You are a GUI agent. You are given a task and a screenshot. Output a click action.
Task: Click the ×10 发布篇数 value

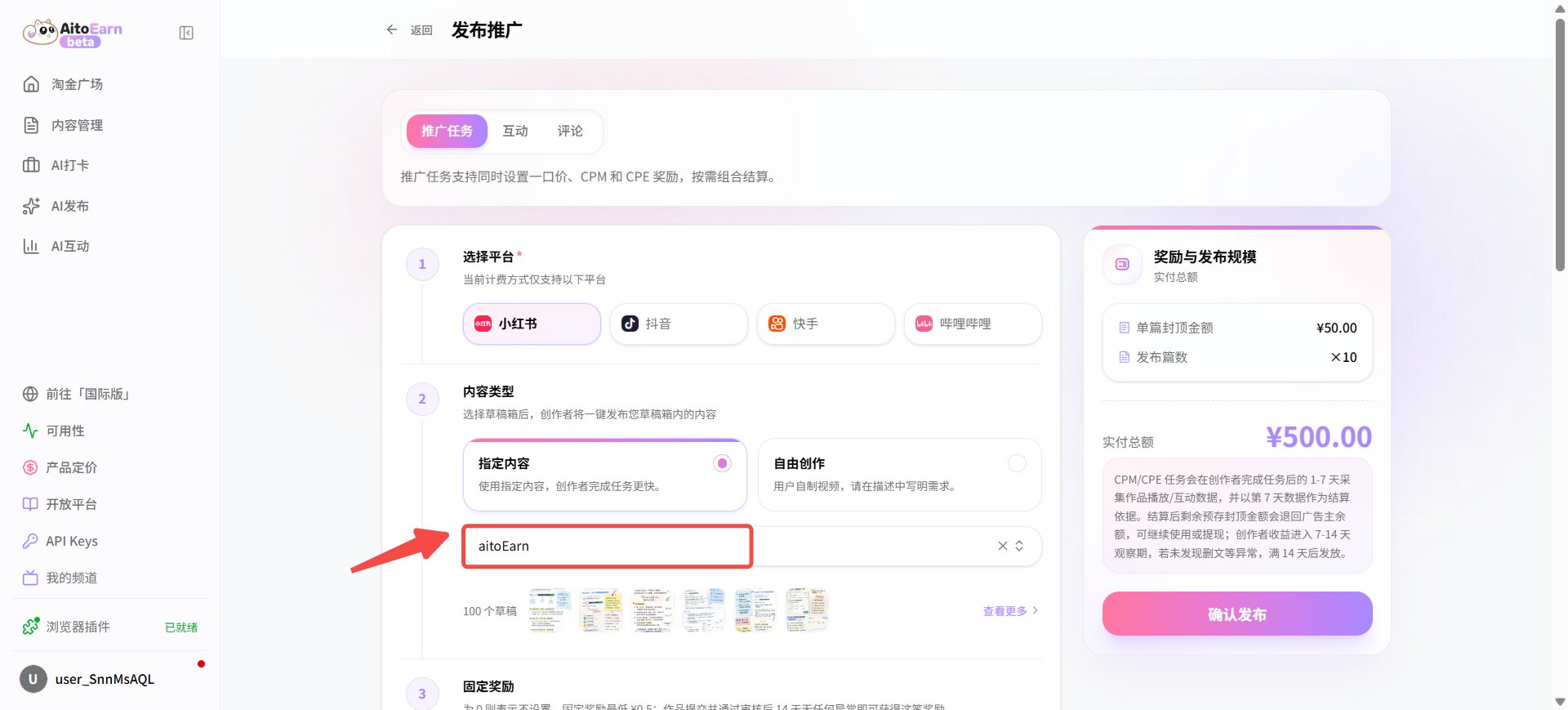point(1343,357)
